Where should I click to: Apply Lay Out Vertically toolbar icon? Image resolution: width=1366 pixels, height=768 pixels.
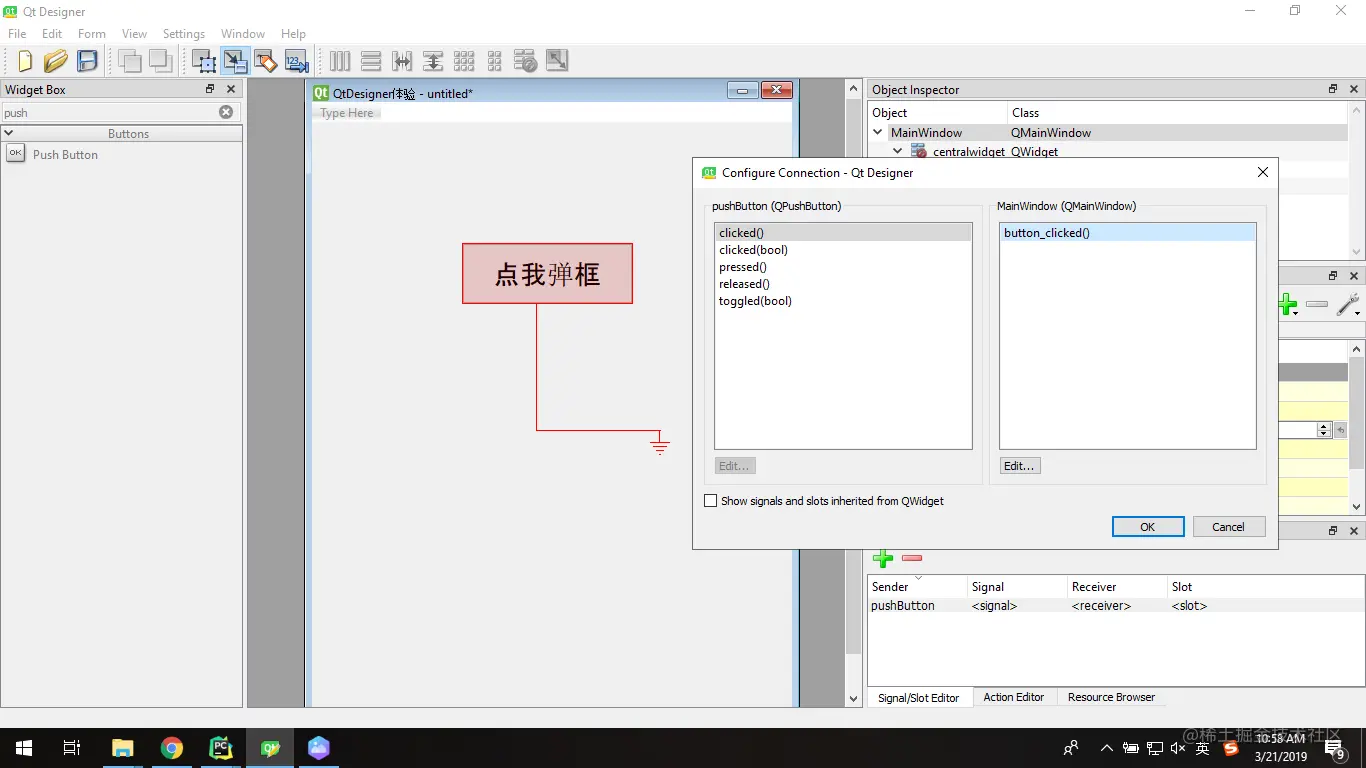click(x=371, y=61)
